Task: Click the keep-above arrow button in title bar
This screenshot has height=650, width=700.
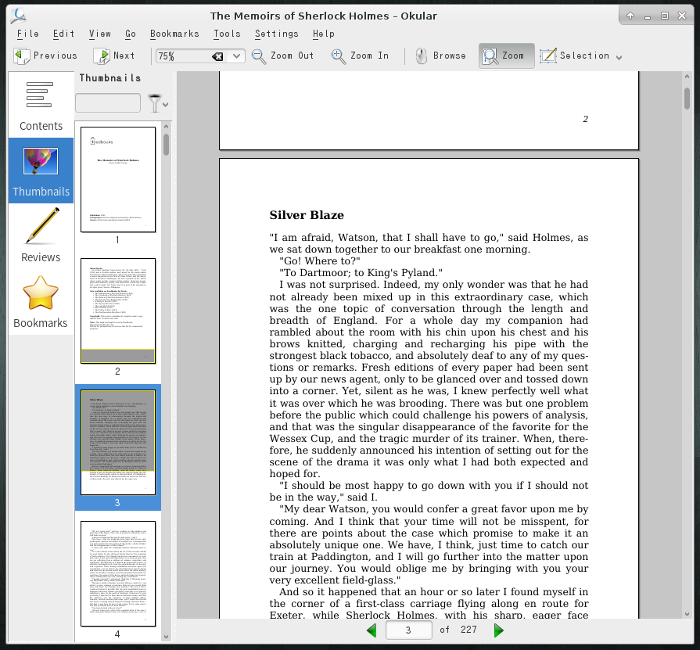Action: (x=630, y=16)
